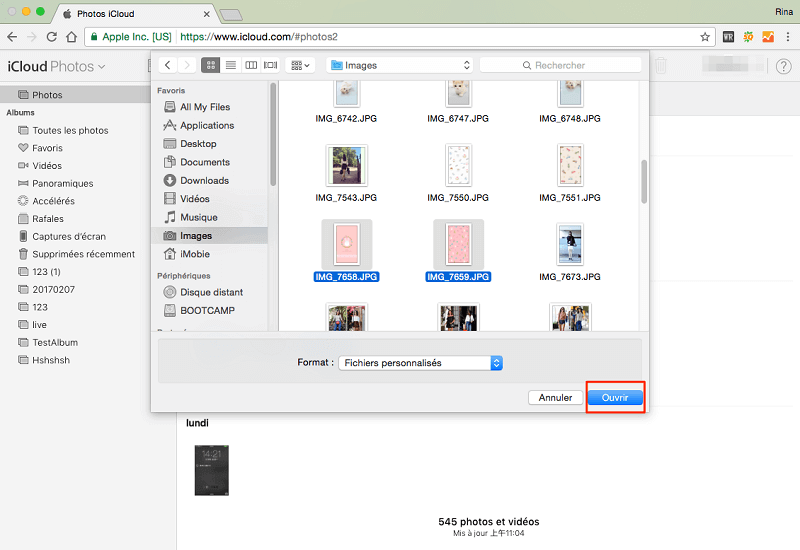Switch file dialog to icon view
Screen dimensions: 800x550
tap(211, 65)
